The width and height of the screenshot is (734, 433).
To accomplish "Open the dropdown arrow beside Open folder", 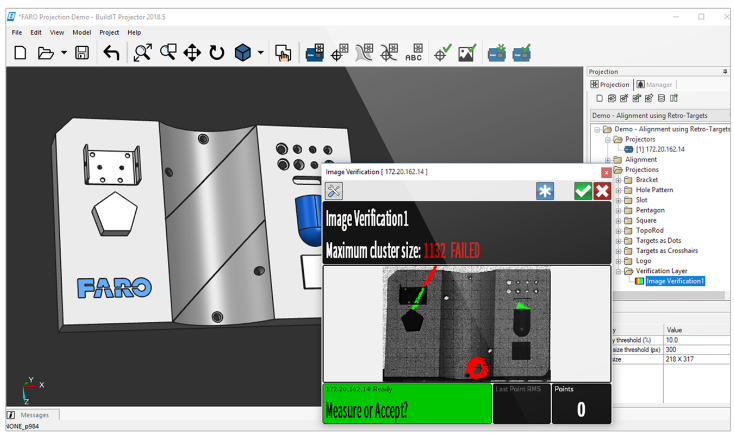I will [x=64, y=53].
